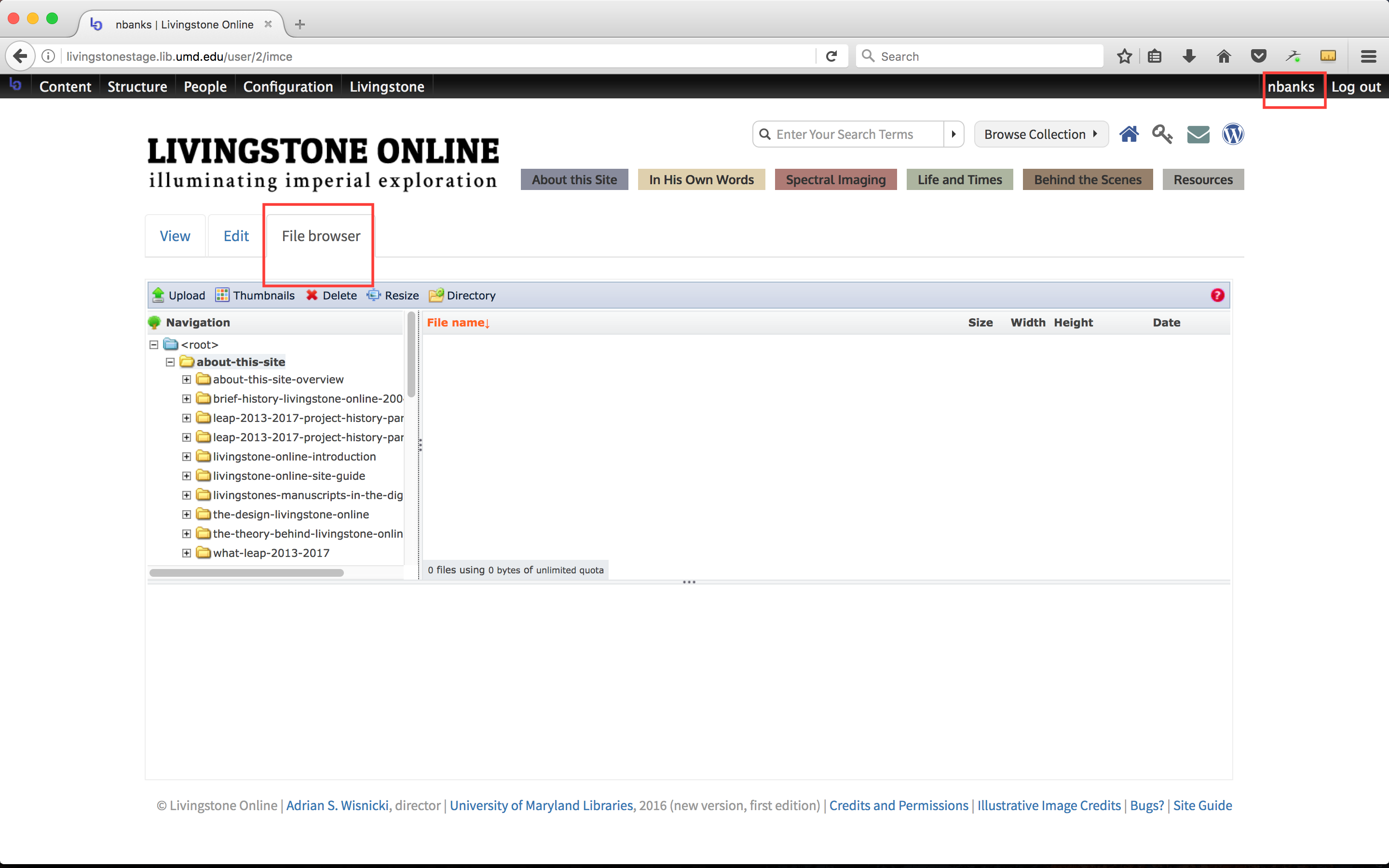Click the home icon near the search bar
Image resolution: width=1389 pixels, height=868 pixels.
click(x=1130, y=134)
